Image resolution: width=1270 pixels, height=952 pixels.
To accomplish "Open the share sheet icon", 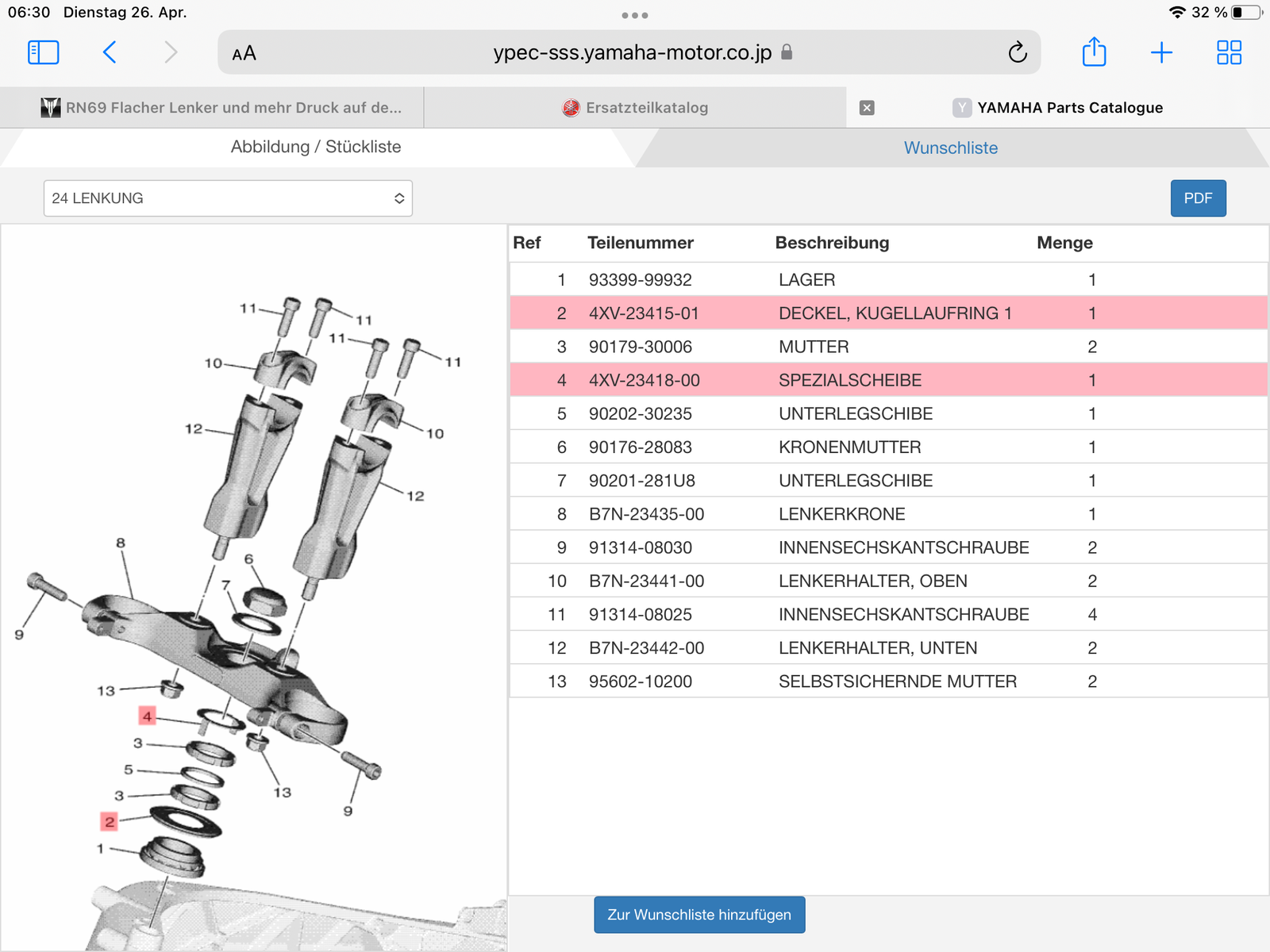I will click(x=1094, y=52).
